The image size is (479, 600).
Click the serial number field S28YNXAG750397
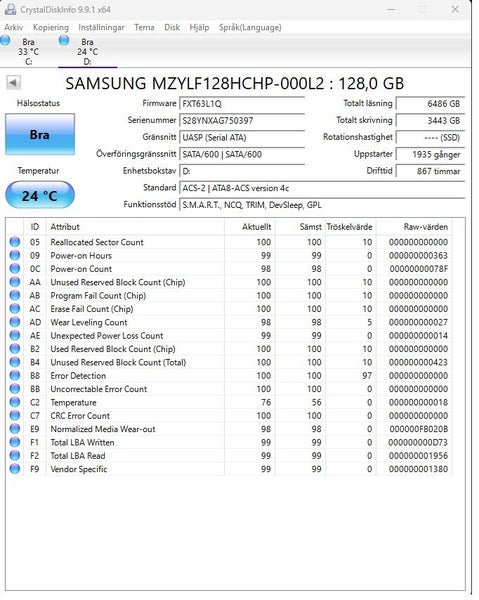(242, 121)
